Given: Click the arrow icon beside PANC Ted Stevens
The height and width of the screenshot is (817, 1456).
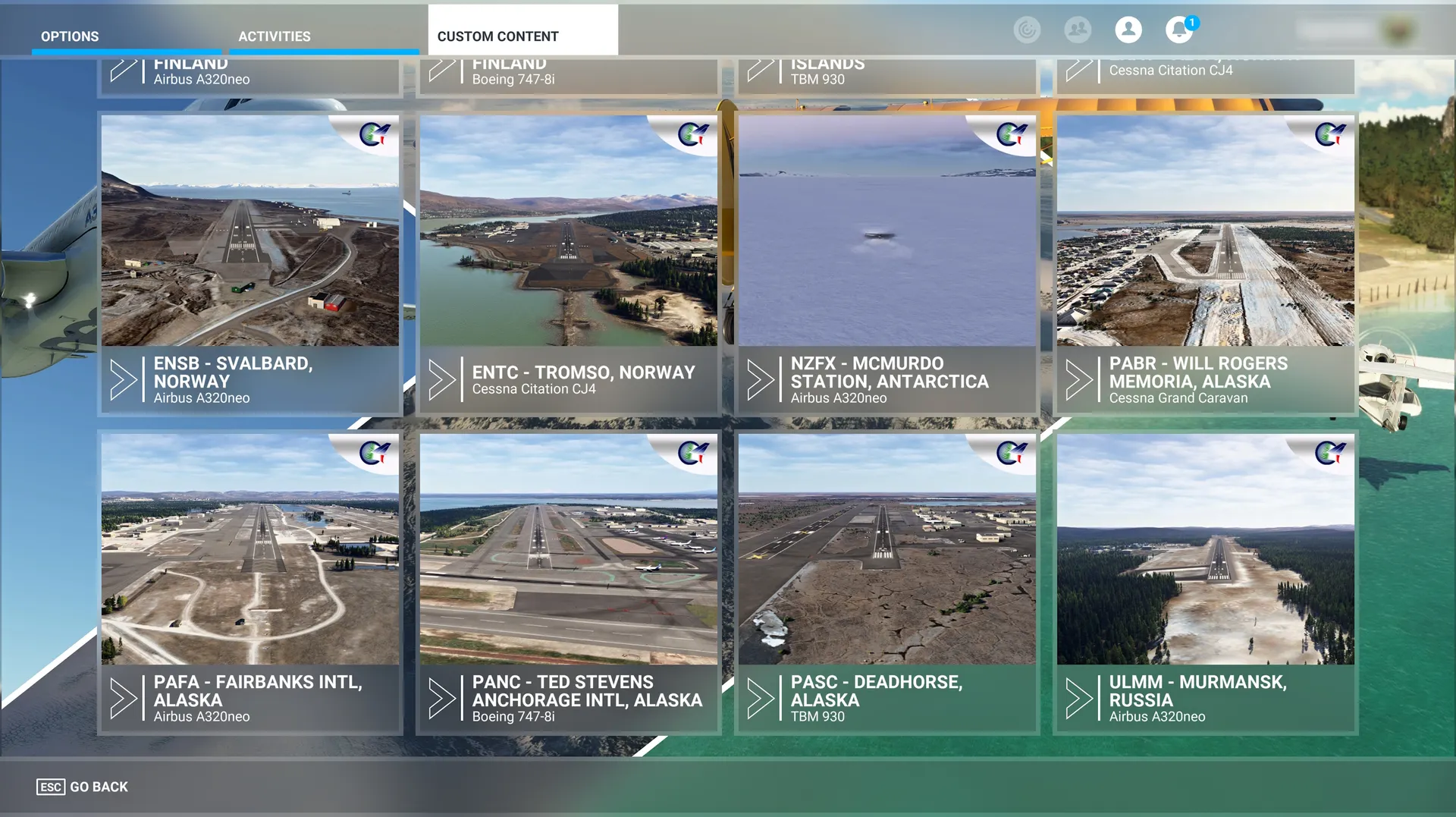Looking at the screenshot, I should click(x=442, y=698).
